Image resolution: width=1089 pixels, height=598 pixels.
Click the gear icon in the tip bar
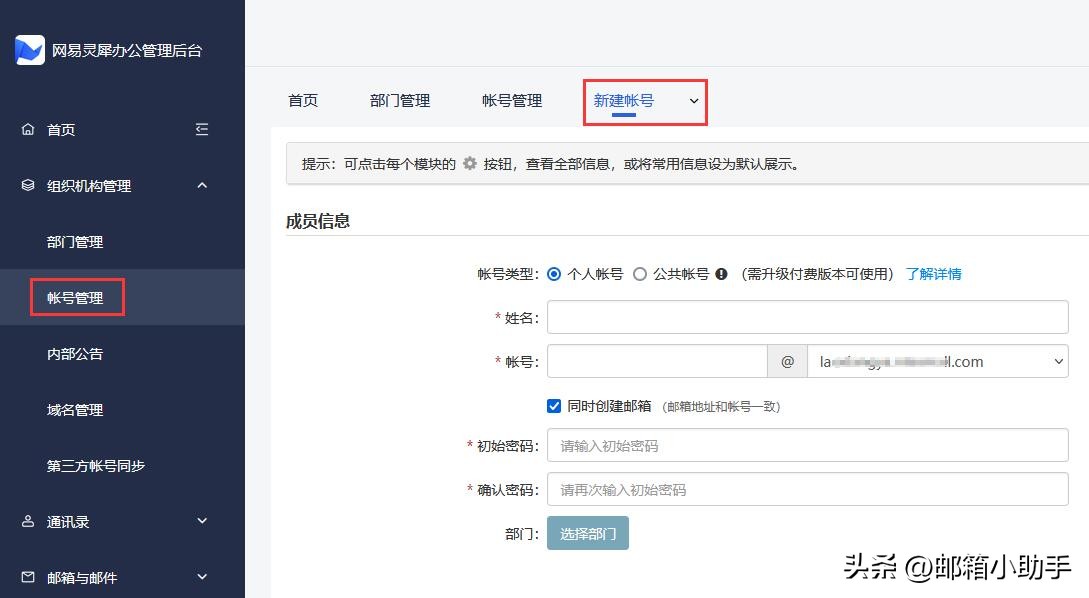pyautogui.click(x=467, y=162)
